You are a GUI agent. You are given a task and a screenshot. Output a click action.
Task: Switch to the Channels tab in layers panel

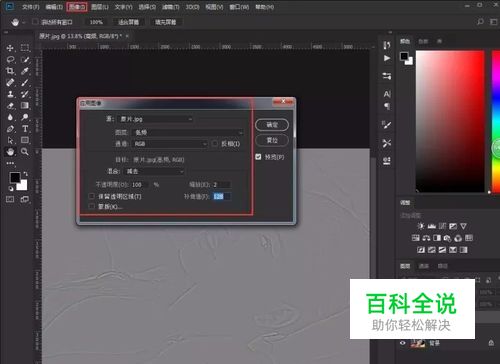[x=424, y=266]
